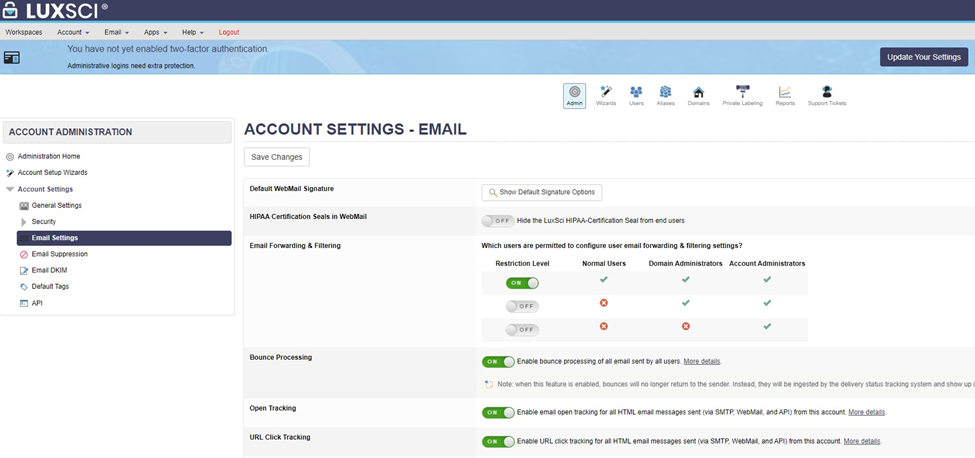The width and height of the screenshot is (975, 458).
Task: Click the Save Changes button
Action: (x=277, y=157)
